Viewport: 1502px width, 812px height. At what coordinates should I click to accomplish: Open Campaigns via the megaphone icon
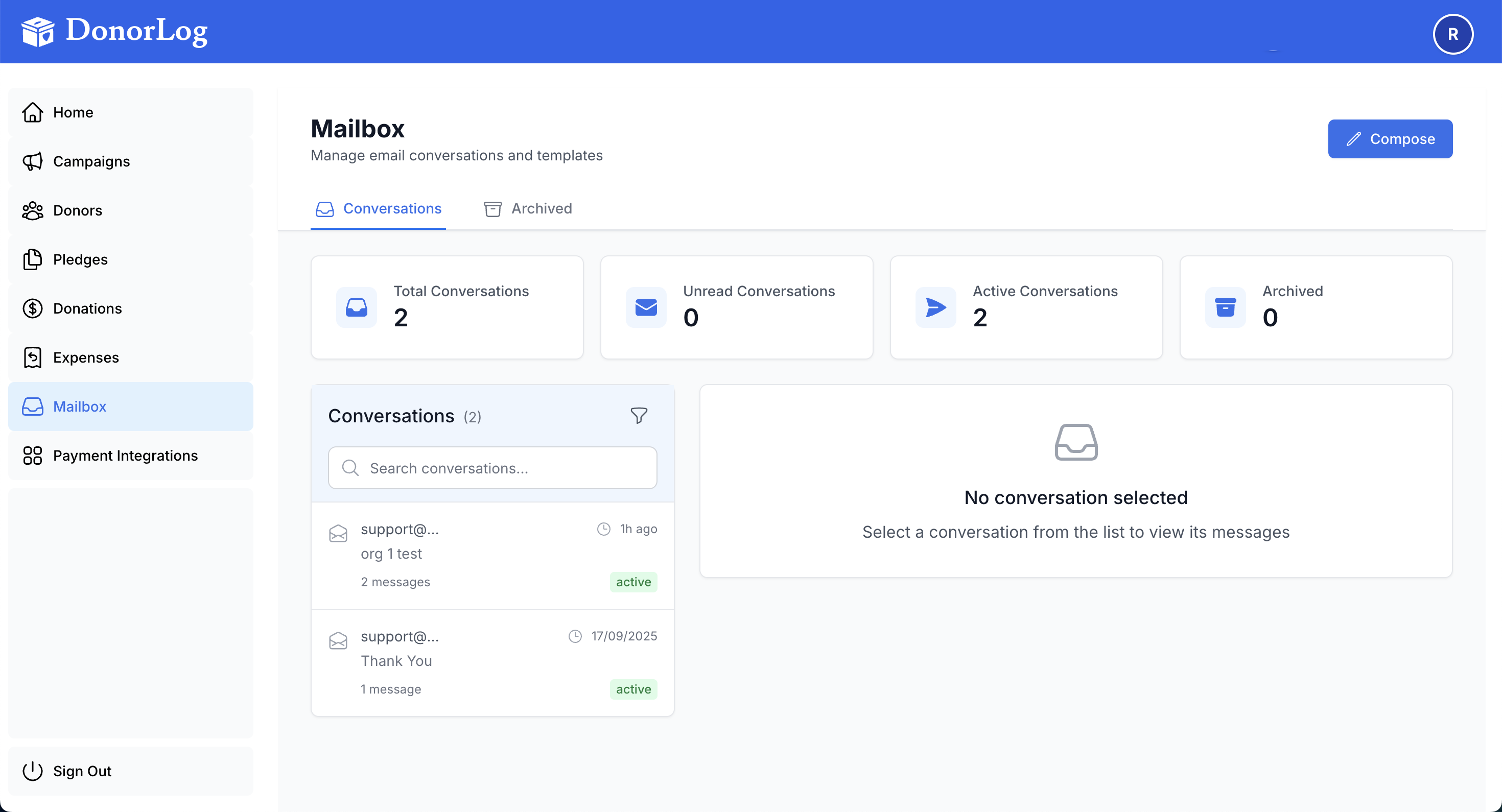click(x=33, y=161)
